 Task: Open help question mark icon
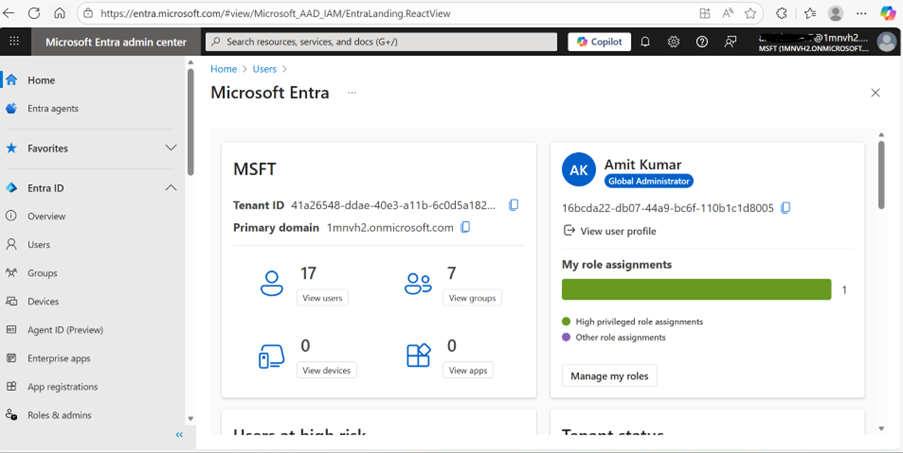(x=701, y=41)
